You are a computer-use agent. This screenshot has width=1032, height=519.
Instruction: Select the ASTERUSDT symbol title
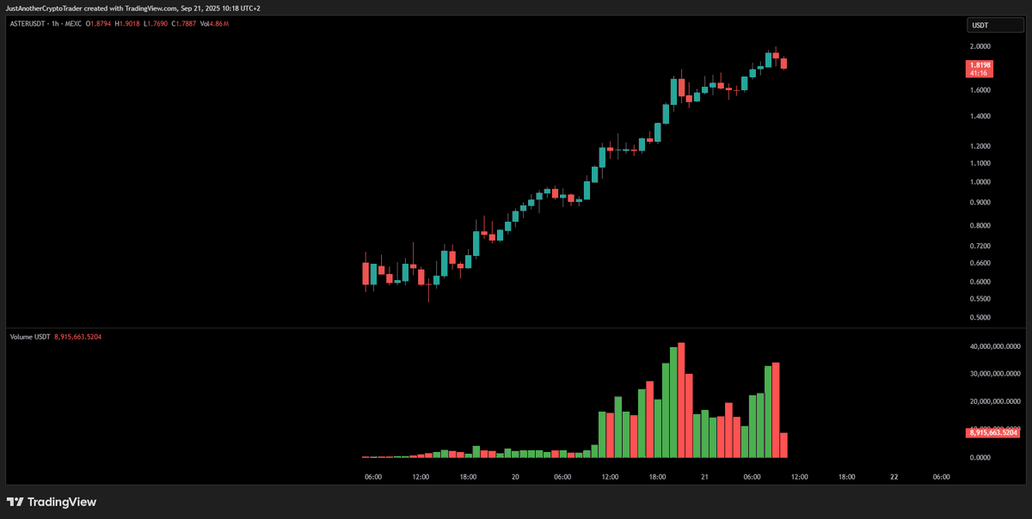[x=28, y=24]
